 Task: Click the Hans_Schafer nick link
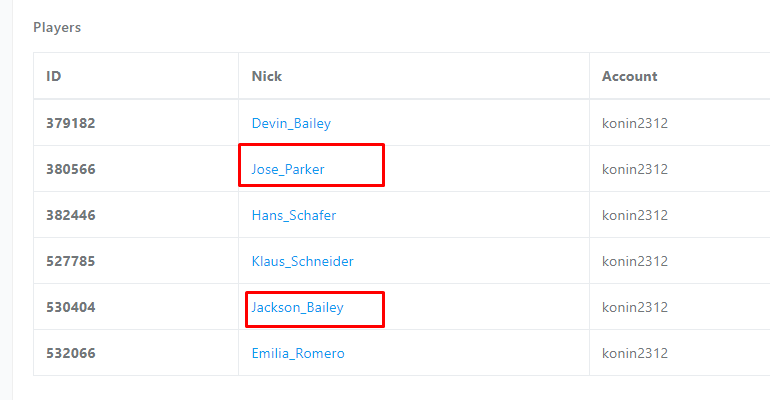pyautogui.click(x=294, y=215)
